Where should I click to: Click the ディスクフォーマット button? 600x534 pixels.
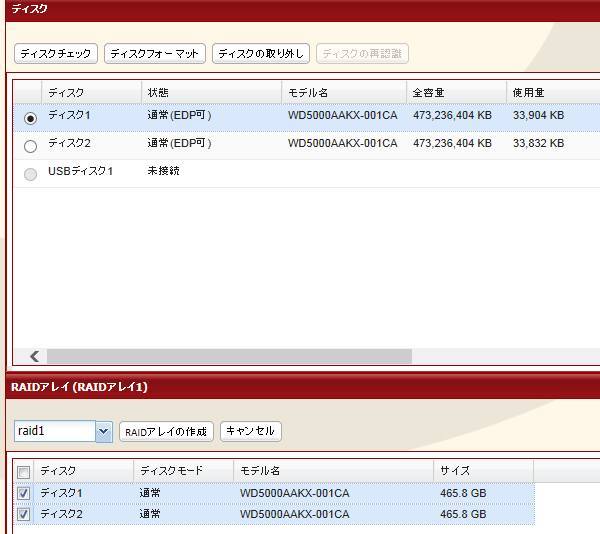pyautogui.click(x=154, y=54)
